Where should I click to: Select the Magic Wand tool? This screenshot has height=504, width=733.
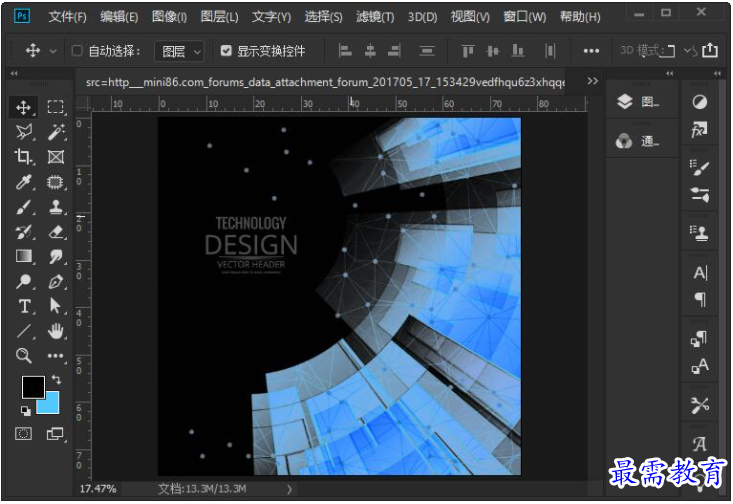click(x=56, y=132)
